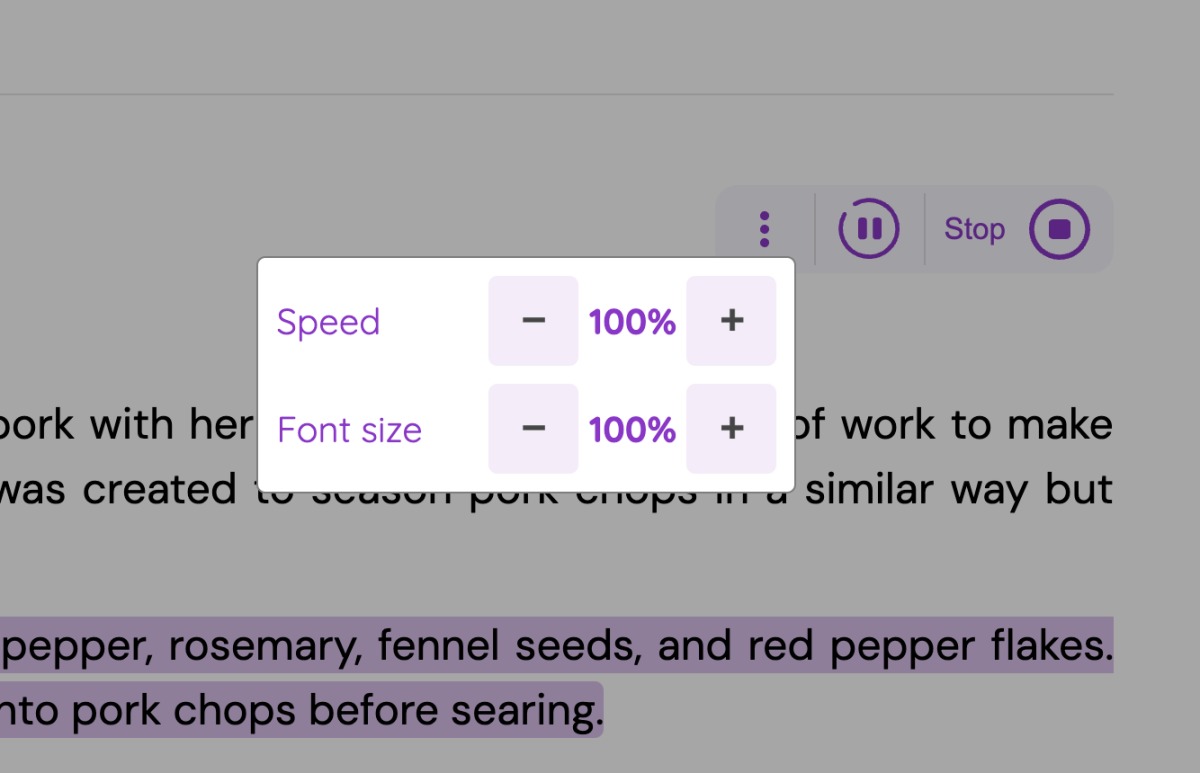Decrease the reading speed
This screenshot has width=1200, height=773.
533,321
